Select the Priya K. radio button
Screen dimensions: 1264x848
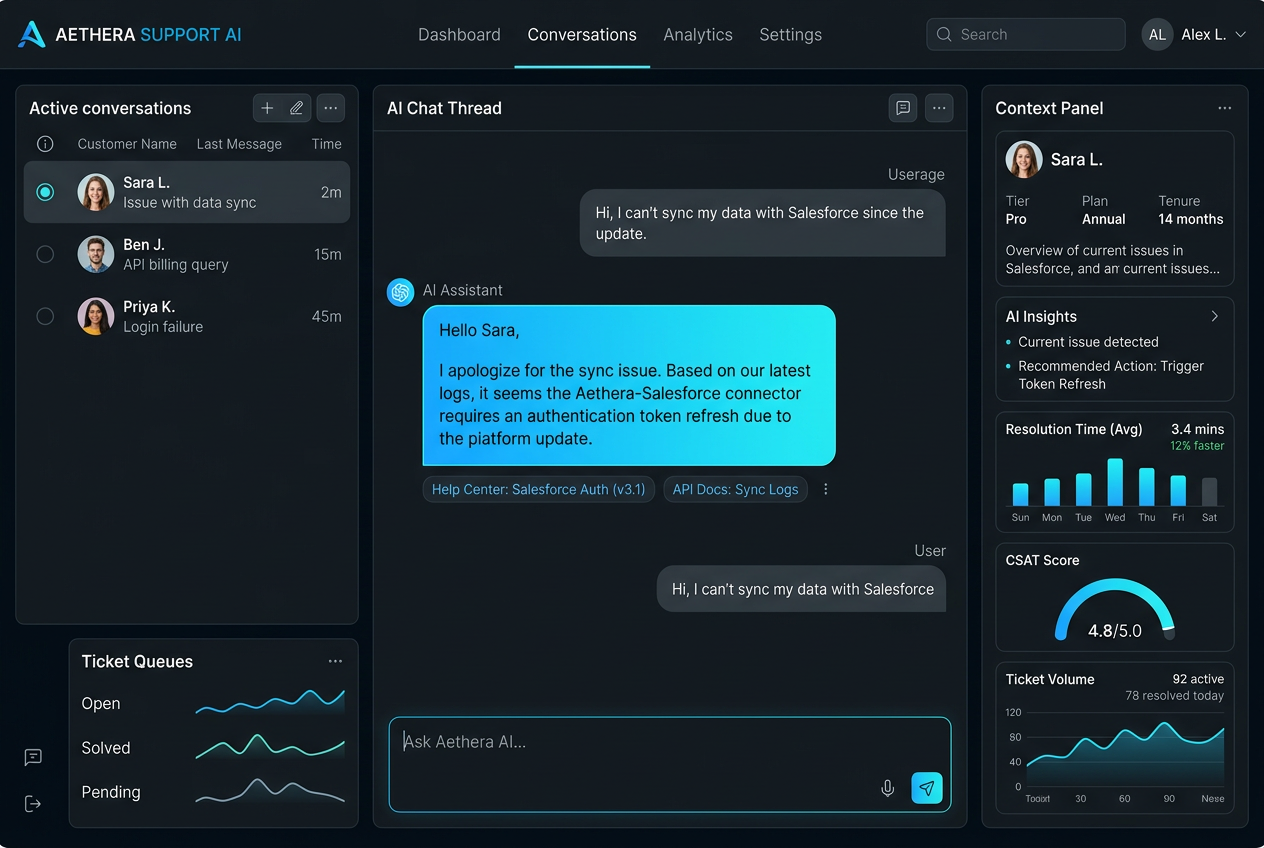pos(45,316)
